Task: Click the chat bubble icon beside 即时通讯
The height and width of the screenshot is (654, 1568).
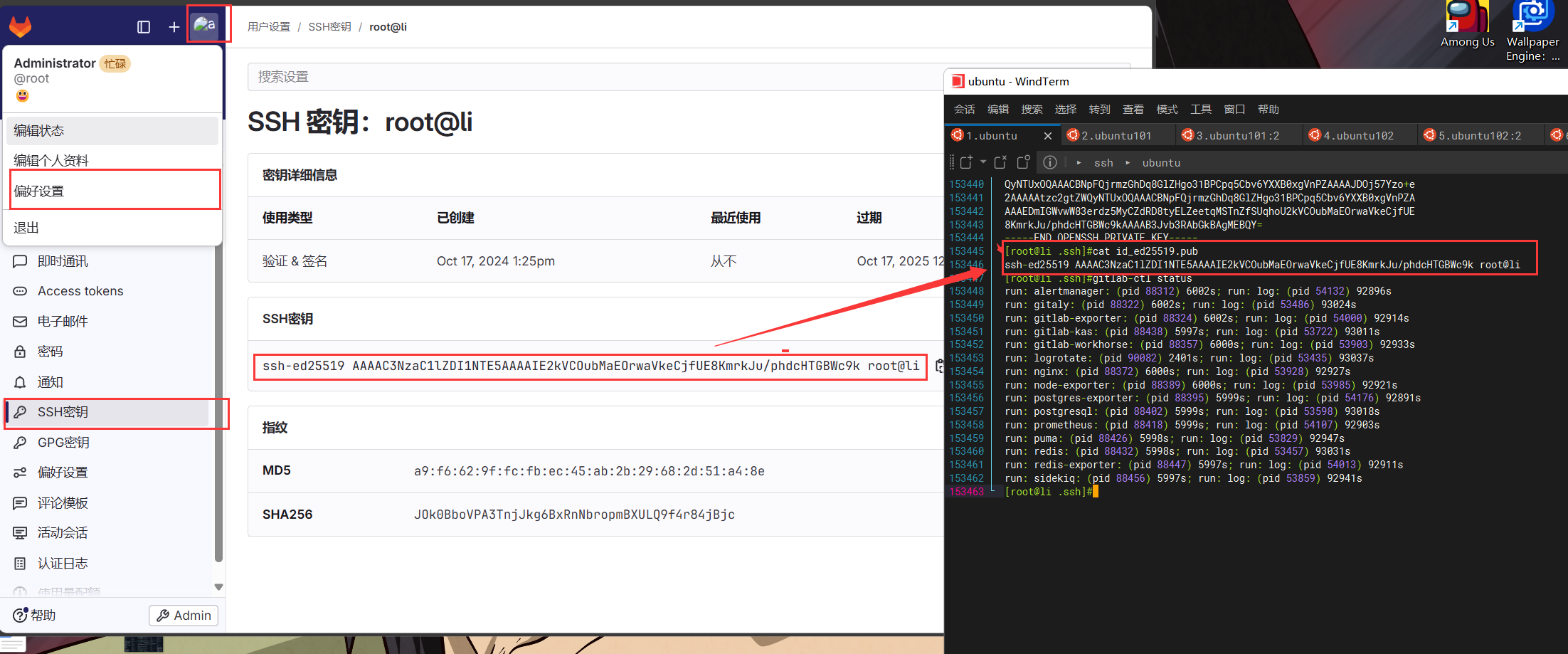Action: click(x=20, y=261)
